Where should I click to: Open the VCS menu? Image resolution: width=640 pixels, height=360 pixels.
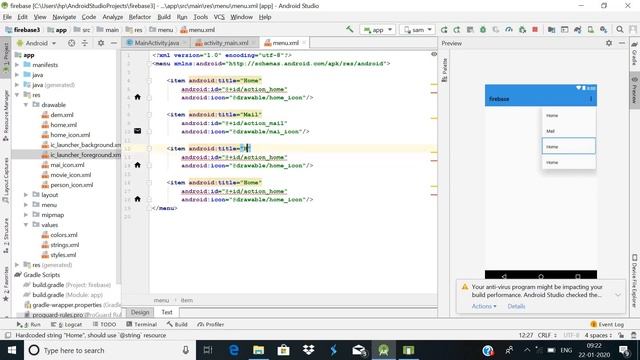pos(219,17)
